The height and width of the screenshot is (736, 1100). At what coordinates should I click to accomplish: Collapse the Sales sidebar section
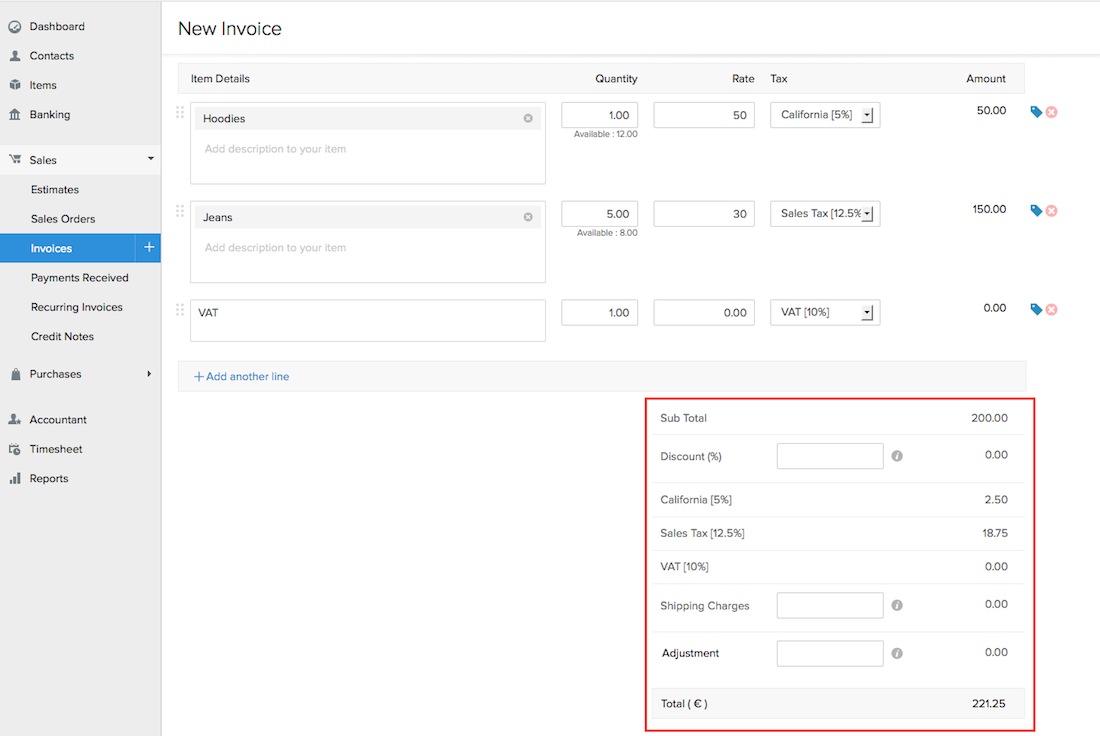coord(150,159)
